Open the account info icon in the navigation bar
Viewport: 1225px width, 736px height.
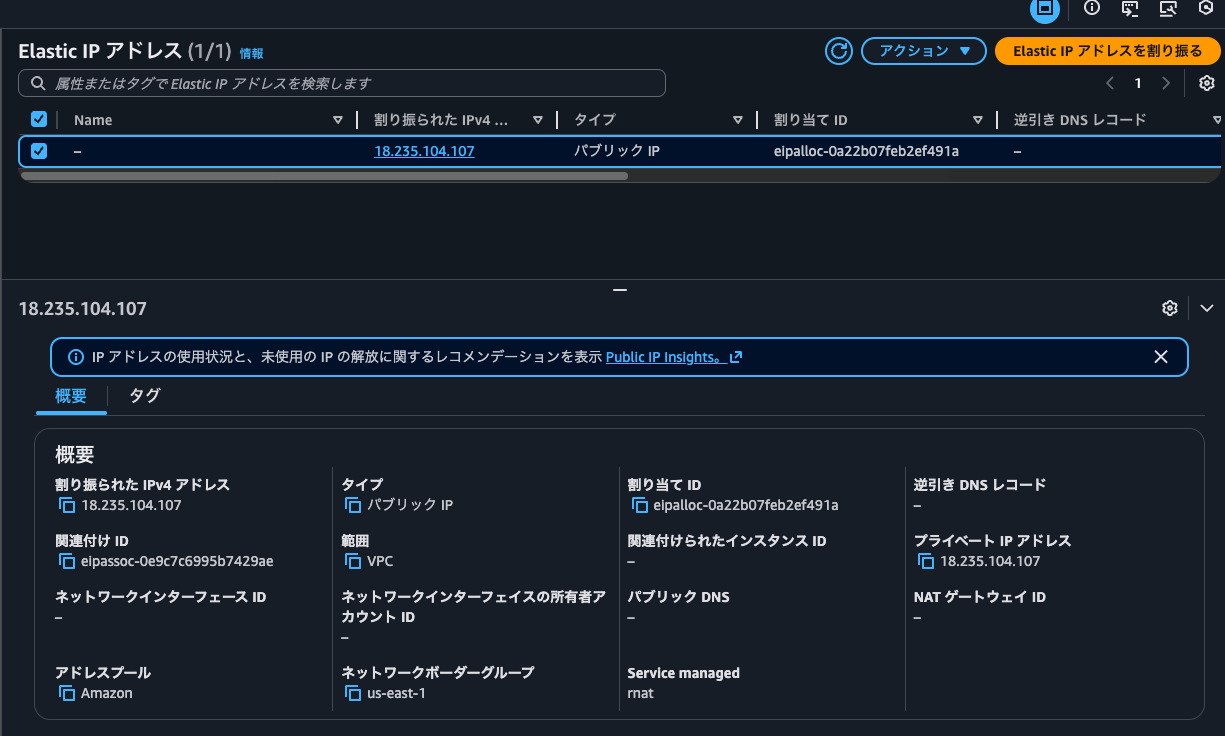point(1091,9)
